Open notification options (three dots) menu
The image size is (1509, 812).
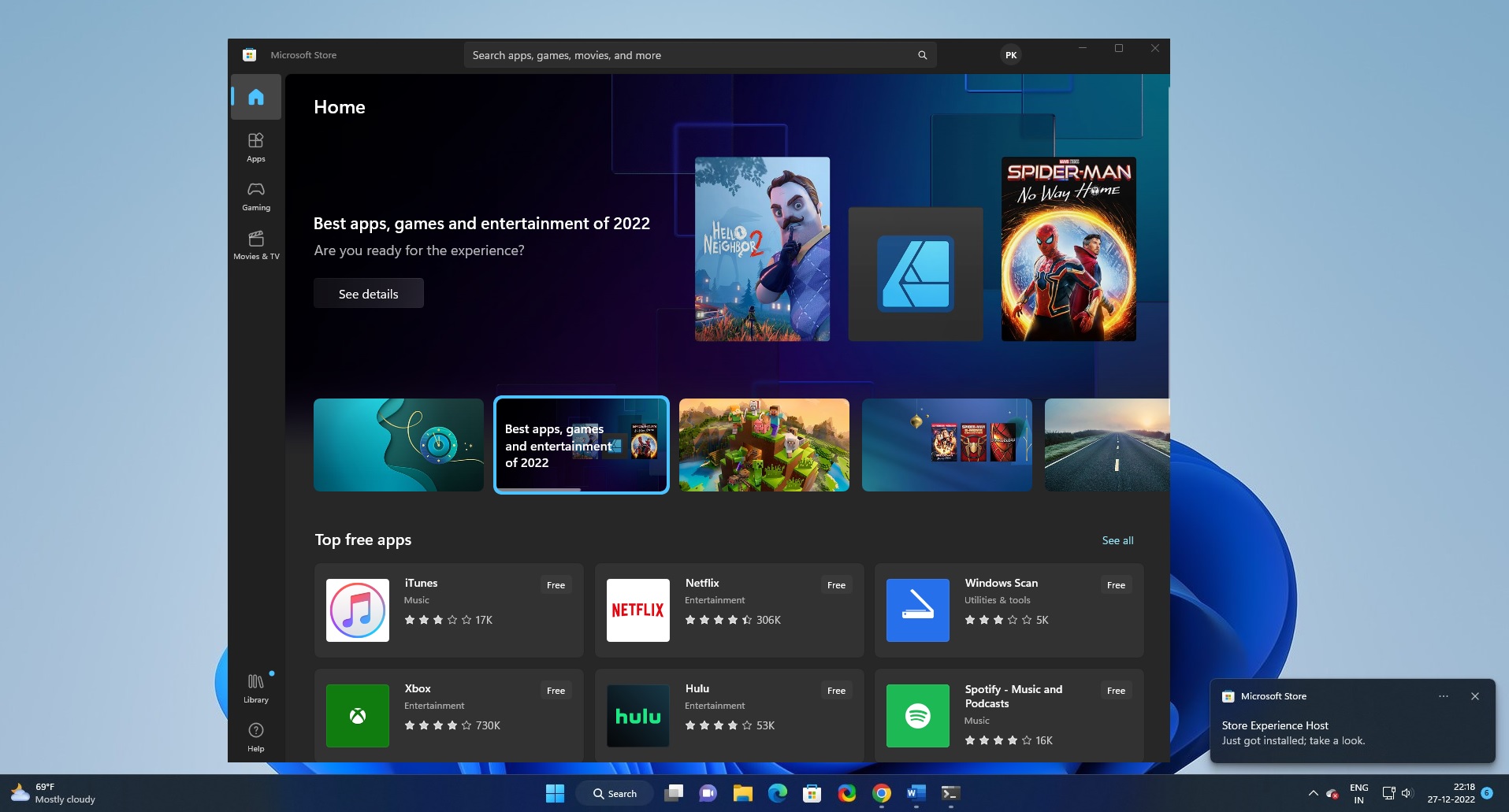tap(1444, 696)
